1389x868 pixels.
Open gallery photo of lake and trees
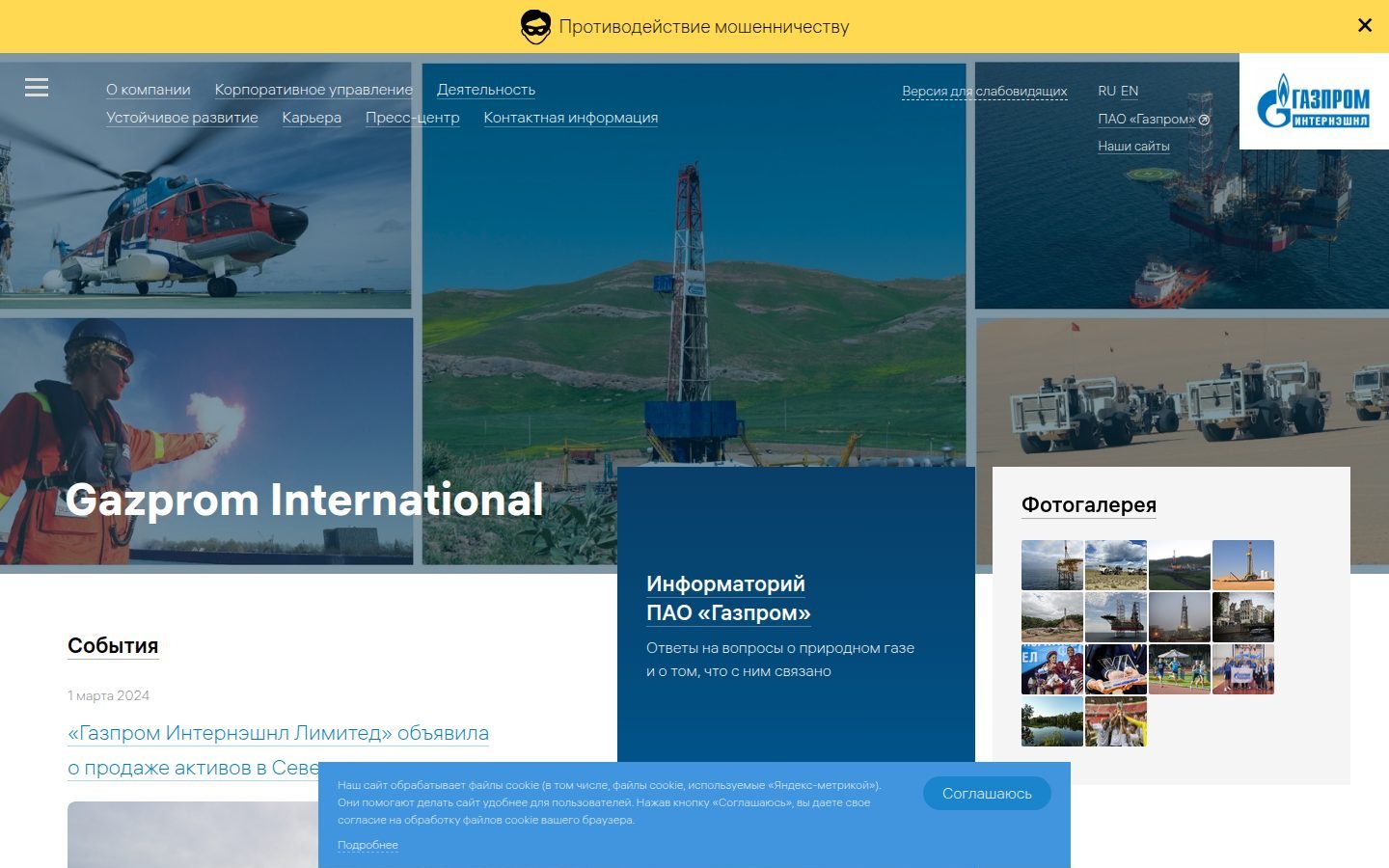tap(1052, 721)
